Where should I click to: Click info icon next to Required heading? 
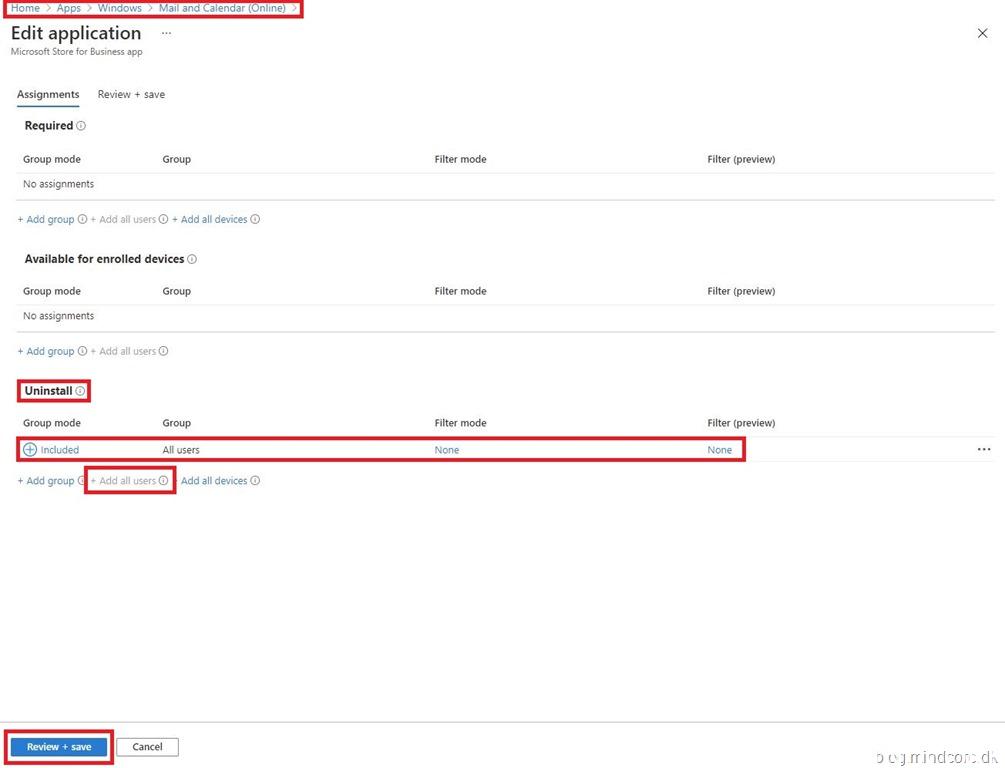[x=81, y=126]
